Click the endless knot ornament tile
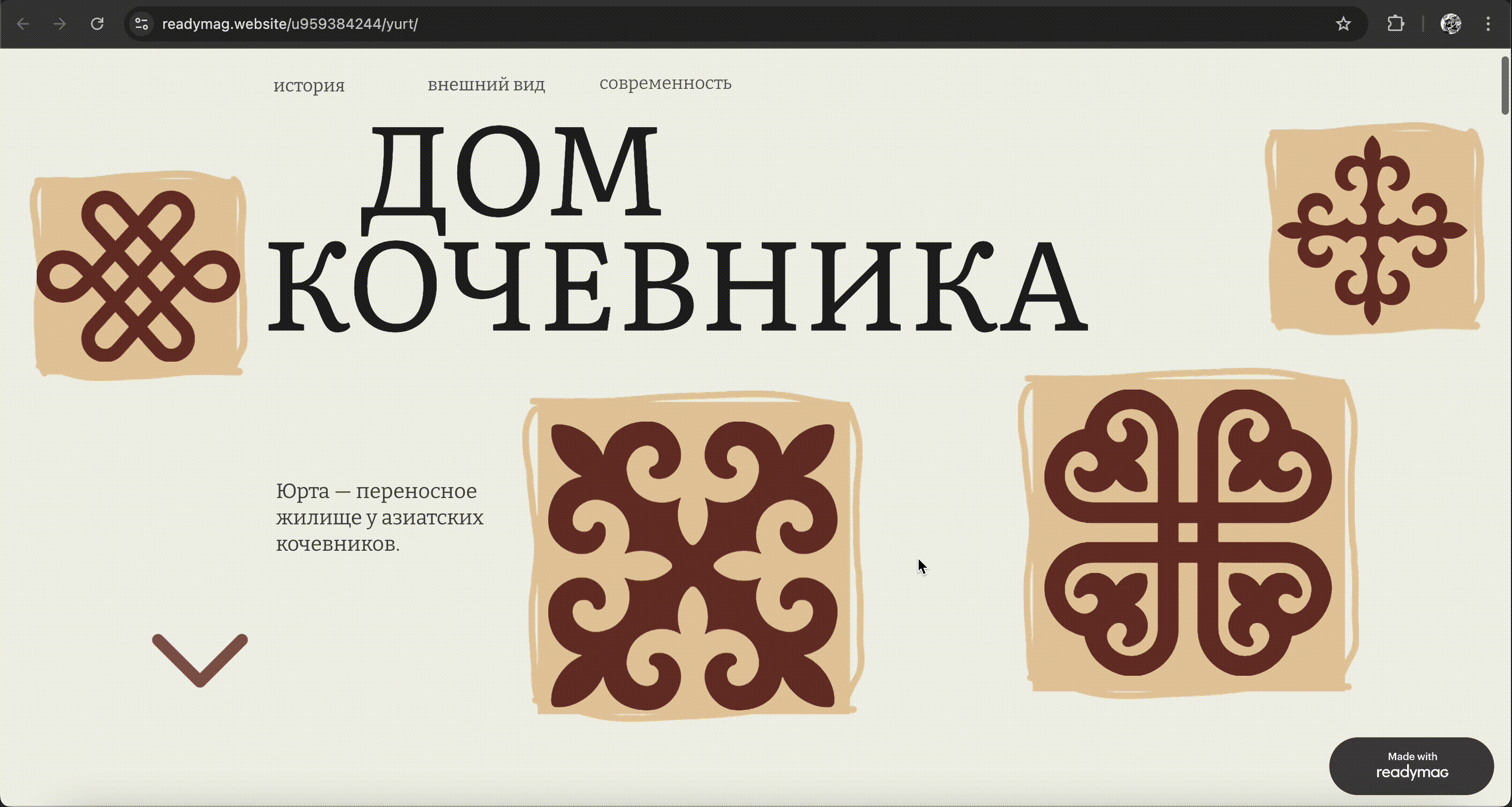 [x=138, y=276]
